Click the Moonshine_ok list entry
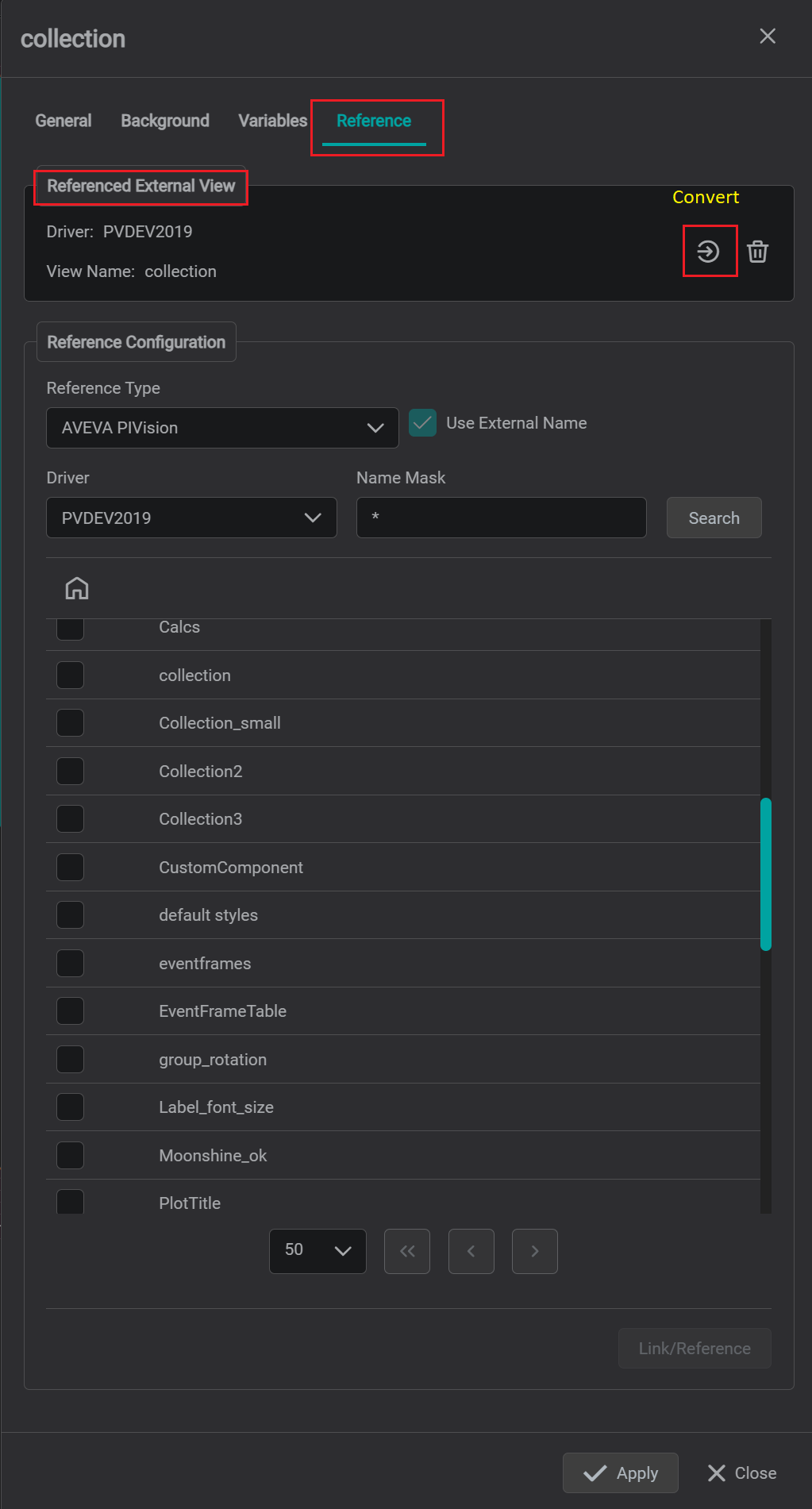812x1509 pixels. tap(213, 1156)
